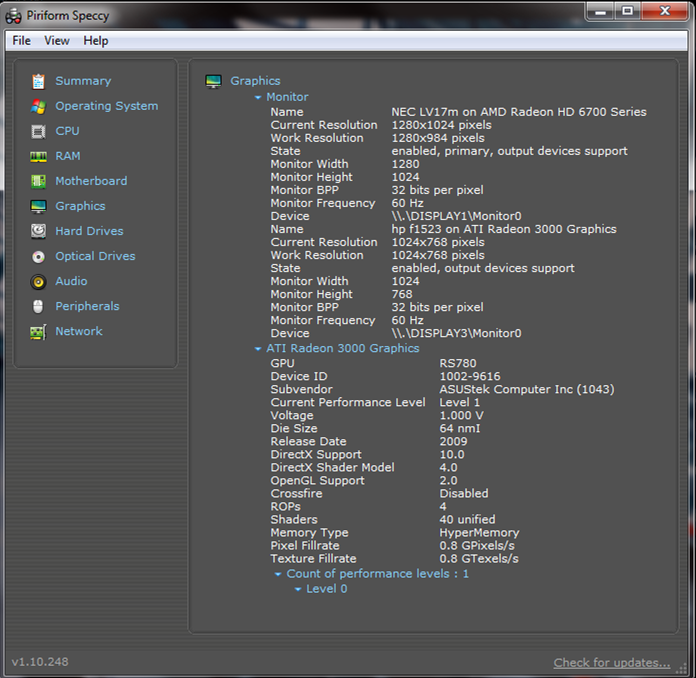The image size is (696, 678).
Task: Open the Summary section
Action: [x=83, y=81]
